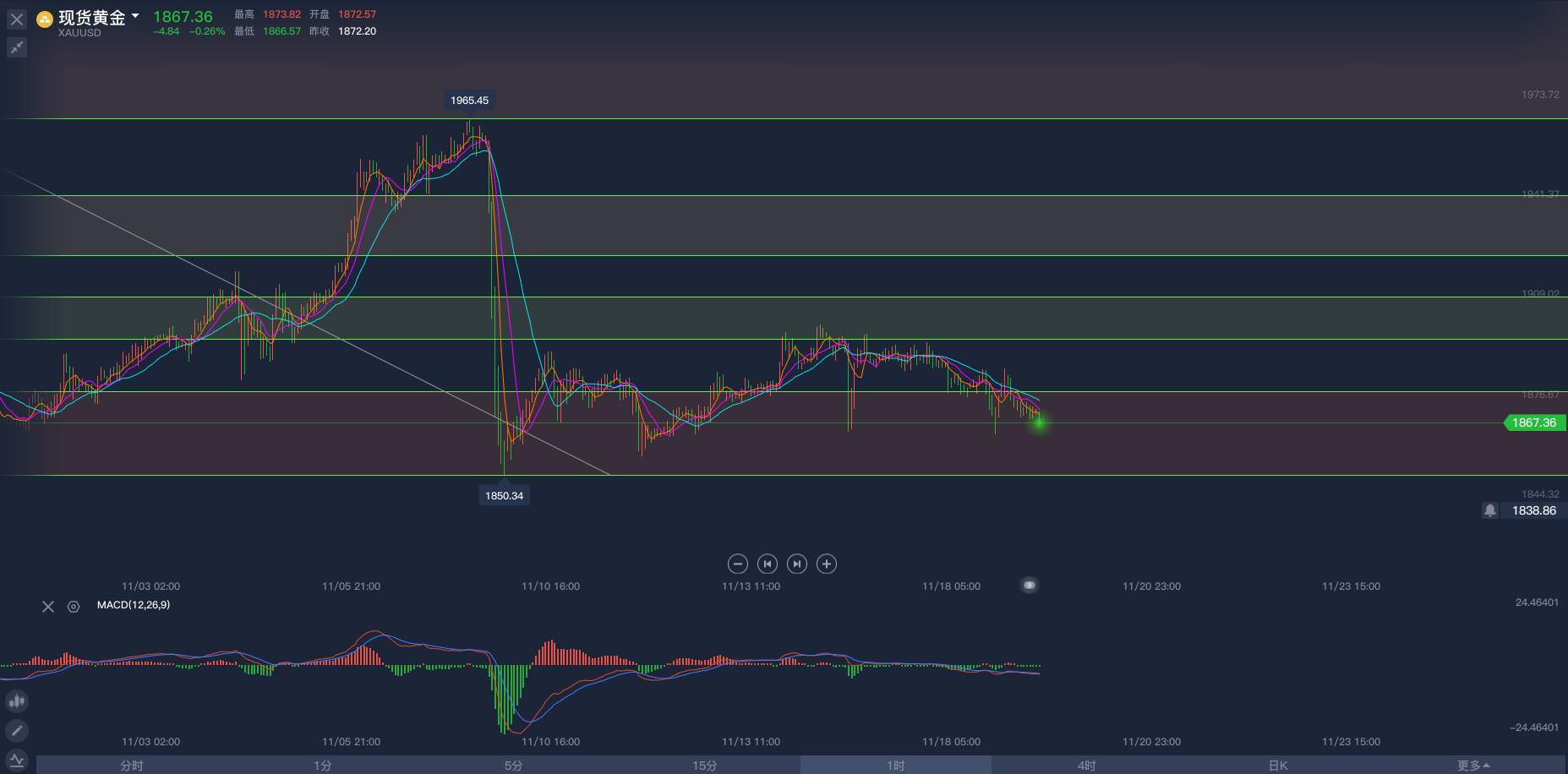Click the current price 1867.36 in the header

pyautogui.click(x=183, y=17)
